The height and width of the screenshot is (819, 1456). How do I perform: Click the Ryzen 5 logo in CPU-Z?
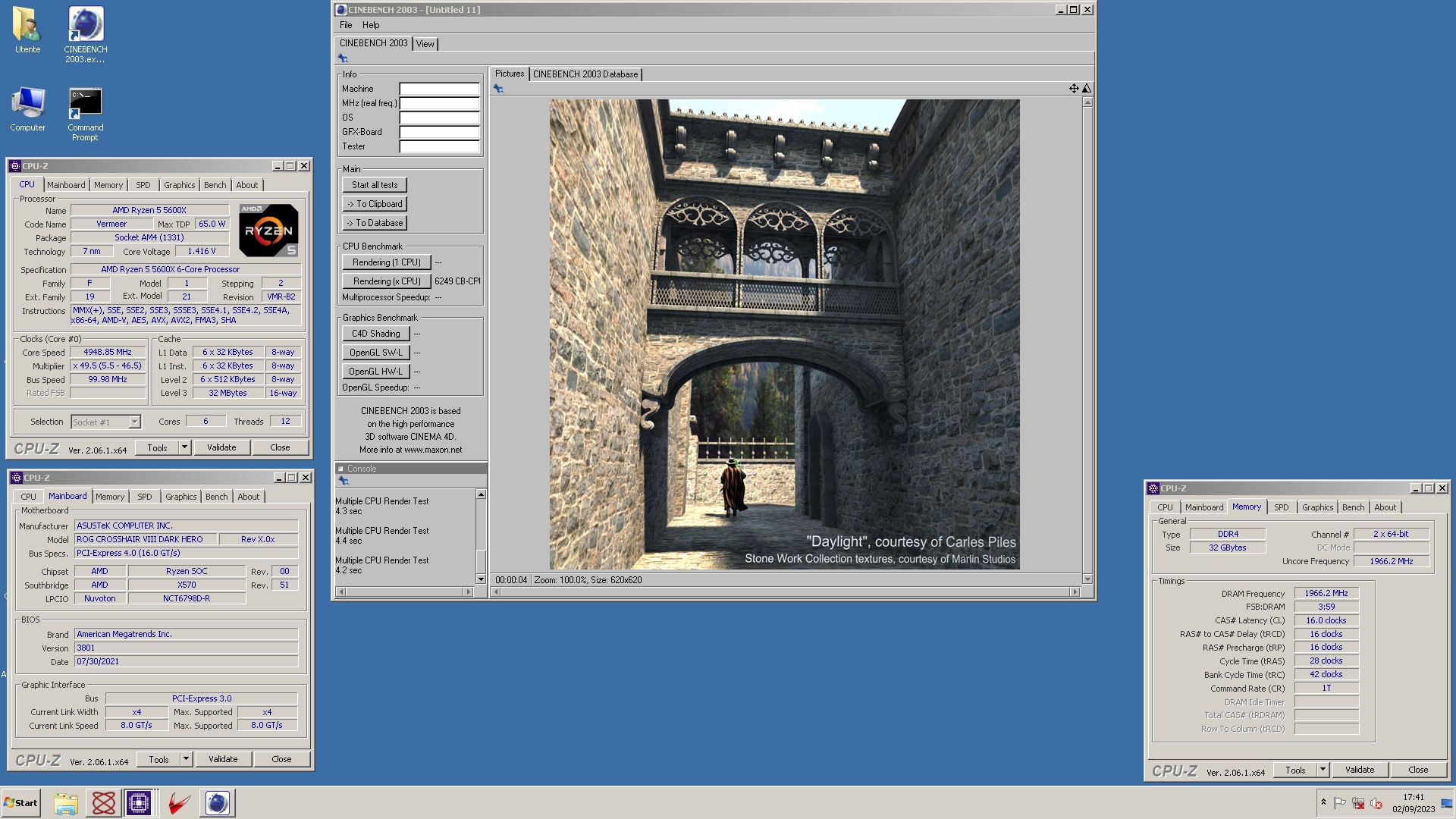point(268,230)
